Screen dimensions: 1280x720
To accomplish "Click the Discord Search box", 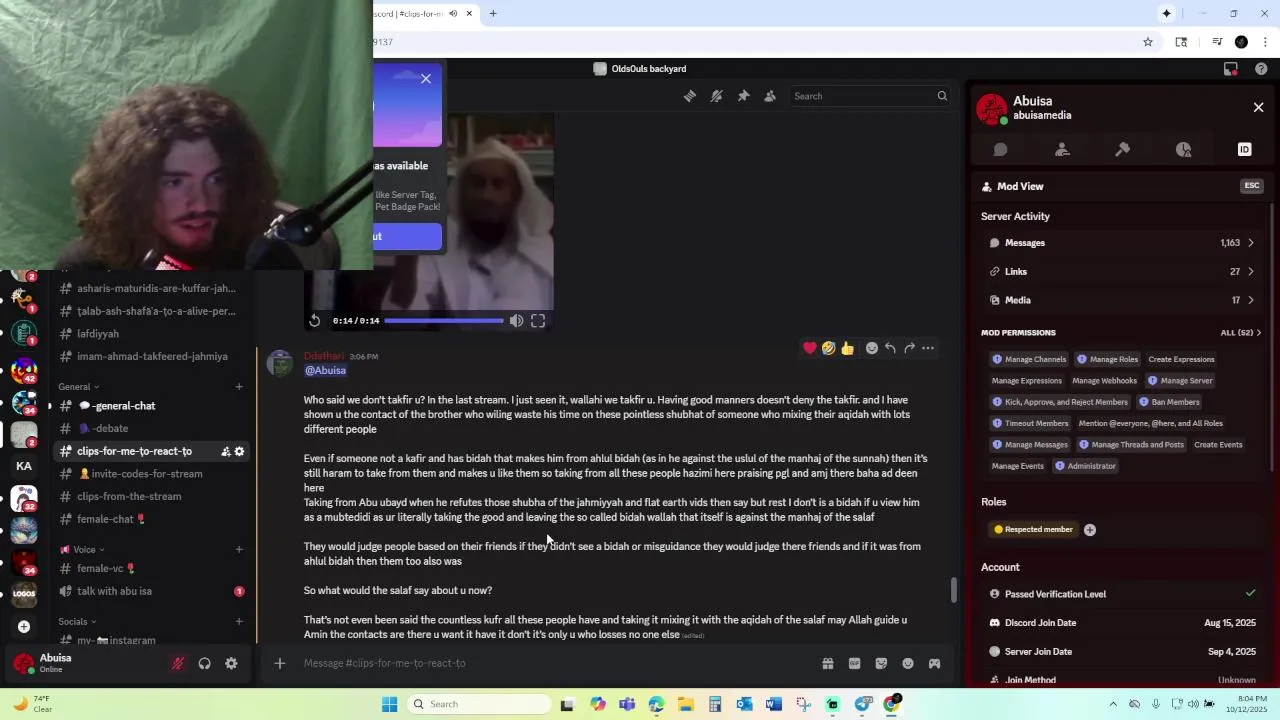I will [868, 96].
